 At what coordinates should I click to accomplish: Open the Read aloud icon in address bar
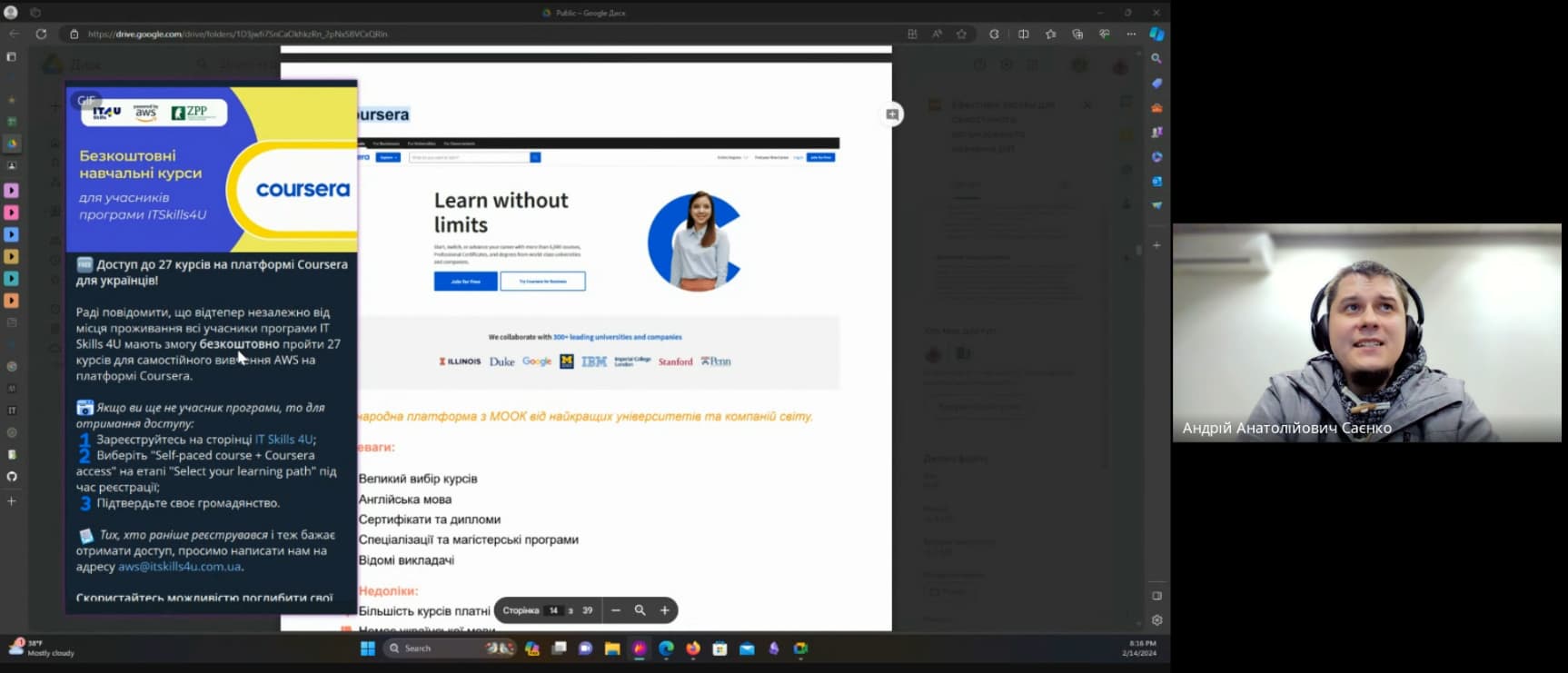(938, 34)
